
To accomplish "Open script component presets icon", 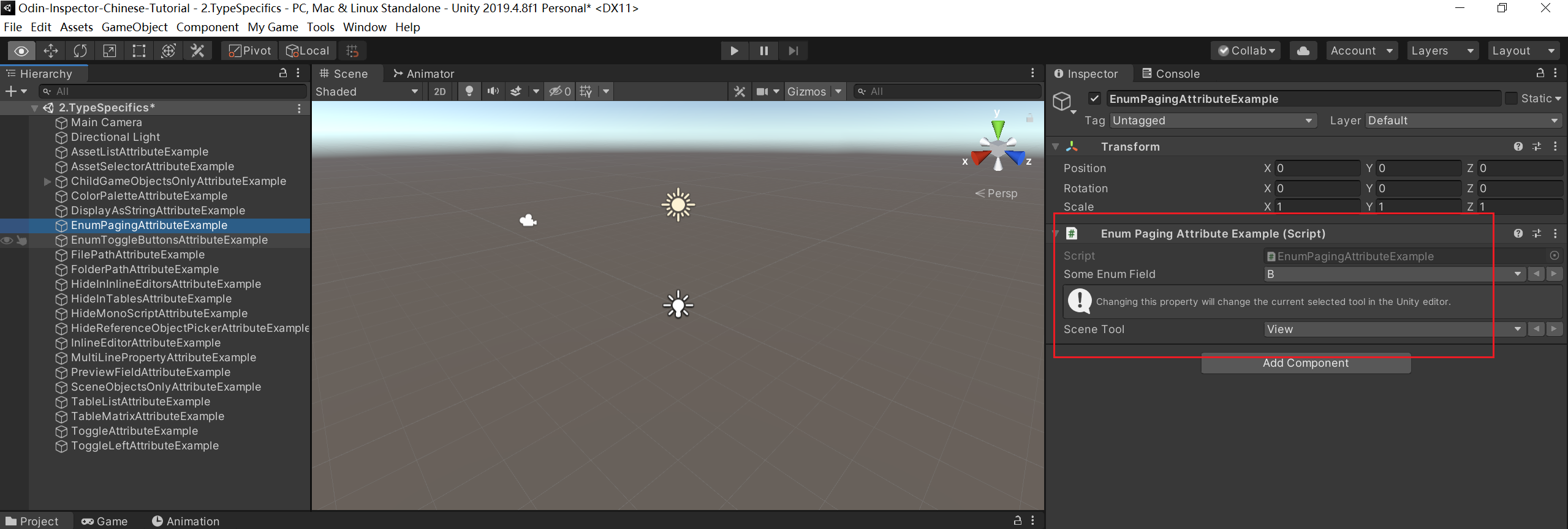I will point(1537,233).
